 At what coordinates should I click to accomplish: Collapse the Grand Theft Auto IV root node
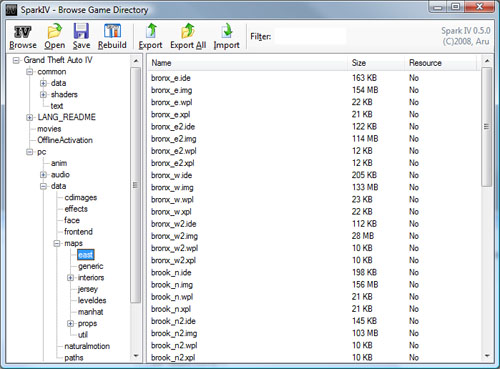coord(16,61)
